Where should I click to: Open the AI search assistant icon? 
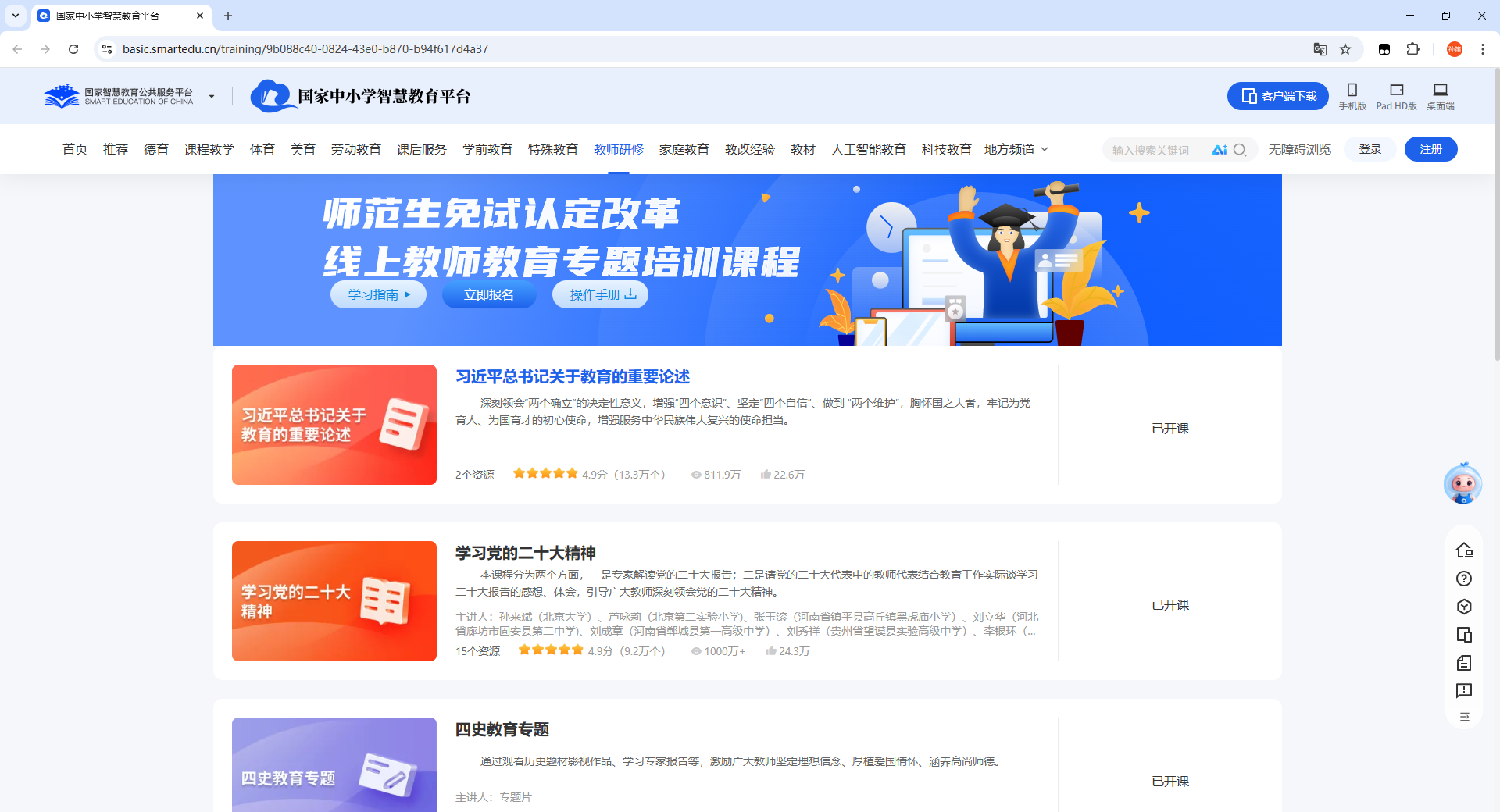coord(1219,150)
